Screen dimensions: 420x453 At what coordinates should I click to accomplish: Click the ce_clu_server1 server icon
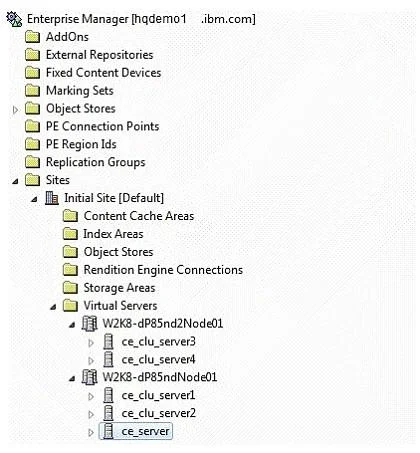pos(108,395)
